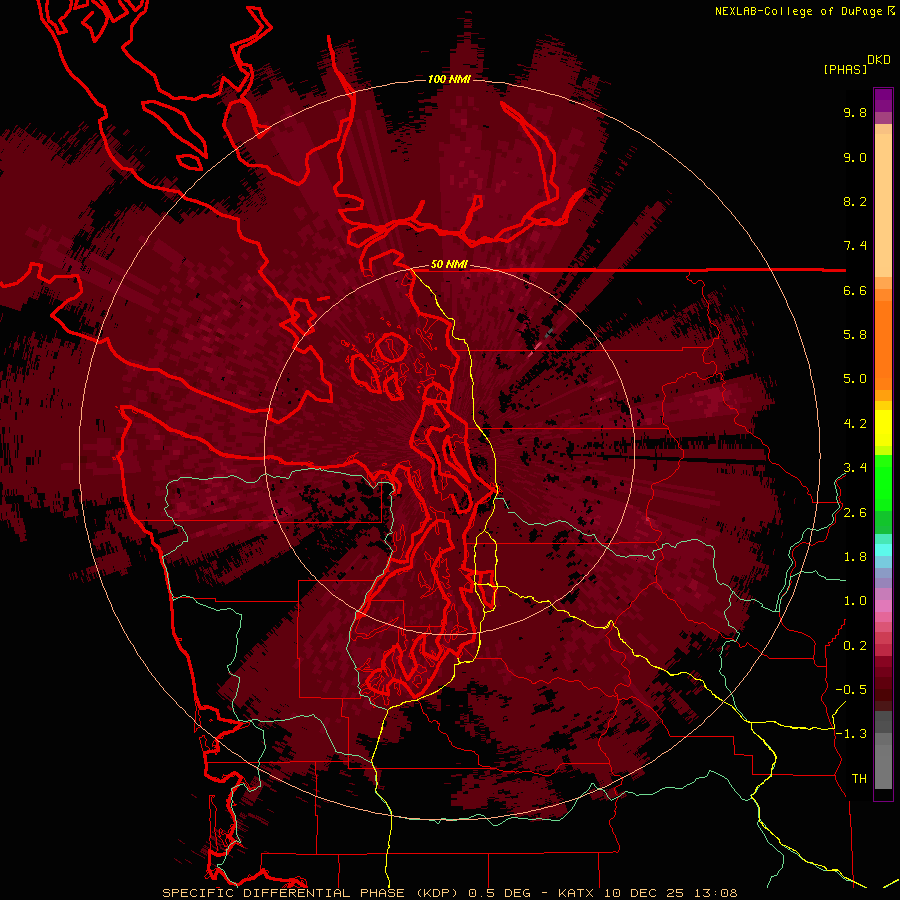Viewport: 900px width, 900px height.
Task: Click the SPECIFIC DIFFERENTIAL PHASE (KDP) caption
Action: click(x=313, y=893)
